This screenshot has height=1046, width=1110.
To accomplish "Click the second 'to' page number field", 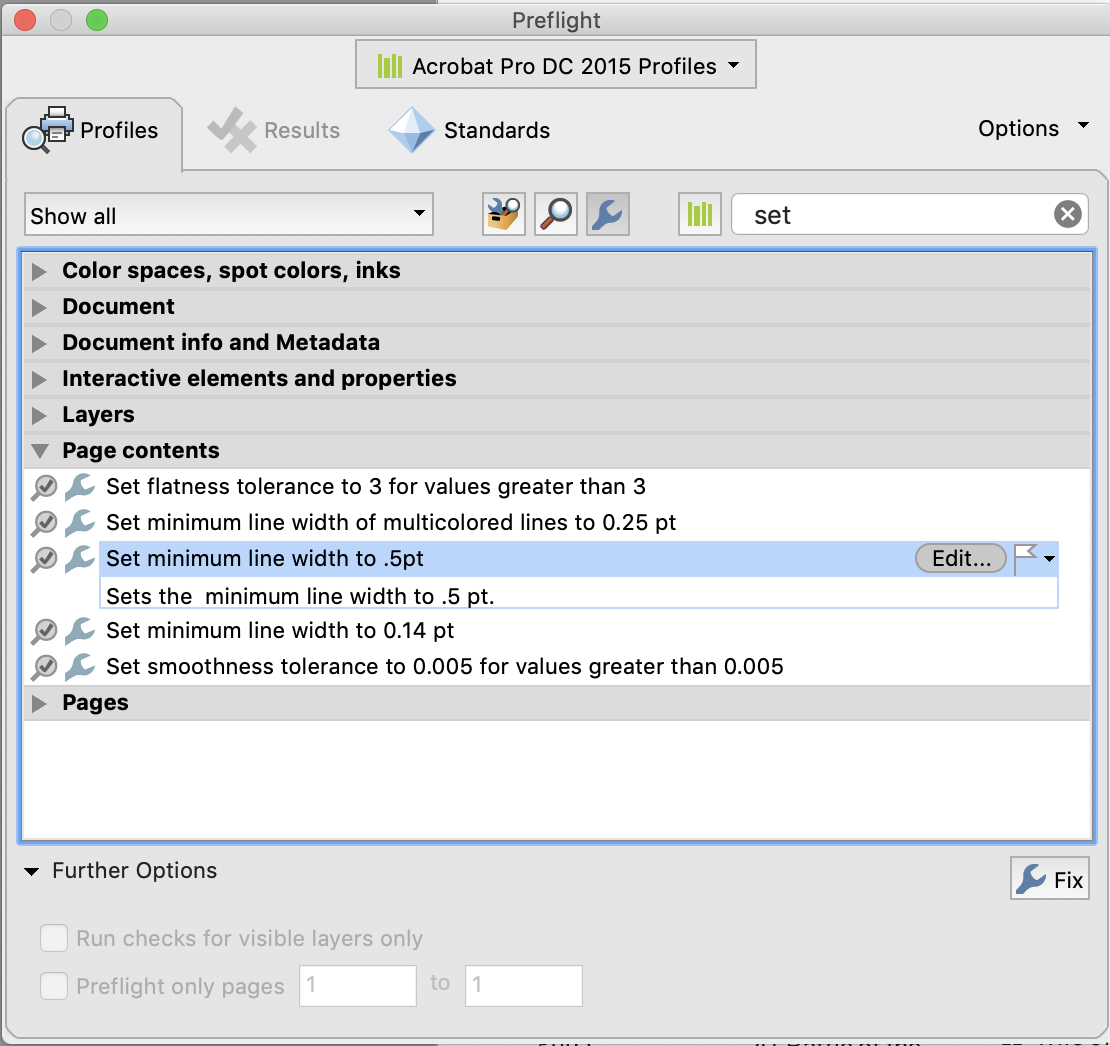I will coord(523,985).
